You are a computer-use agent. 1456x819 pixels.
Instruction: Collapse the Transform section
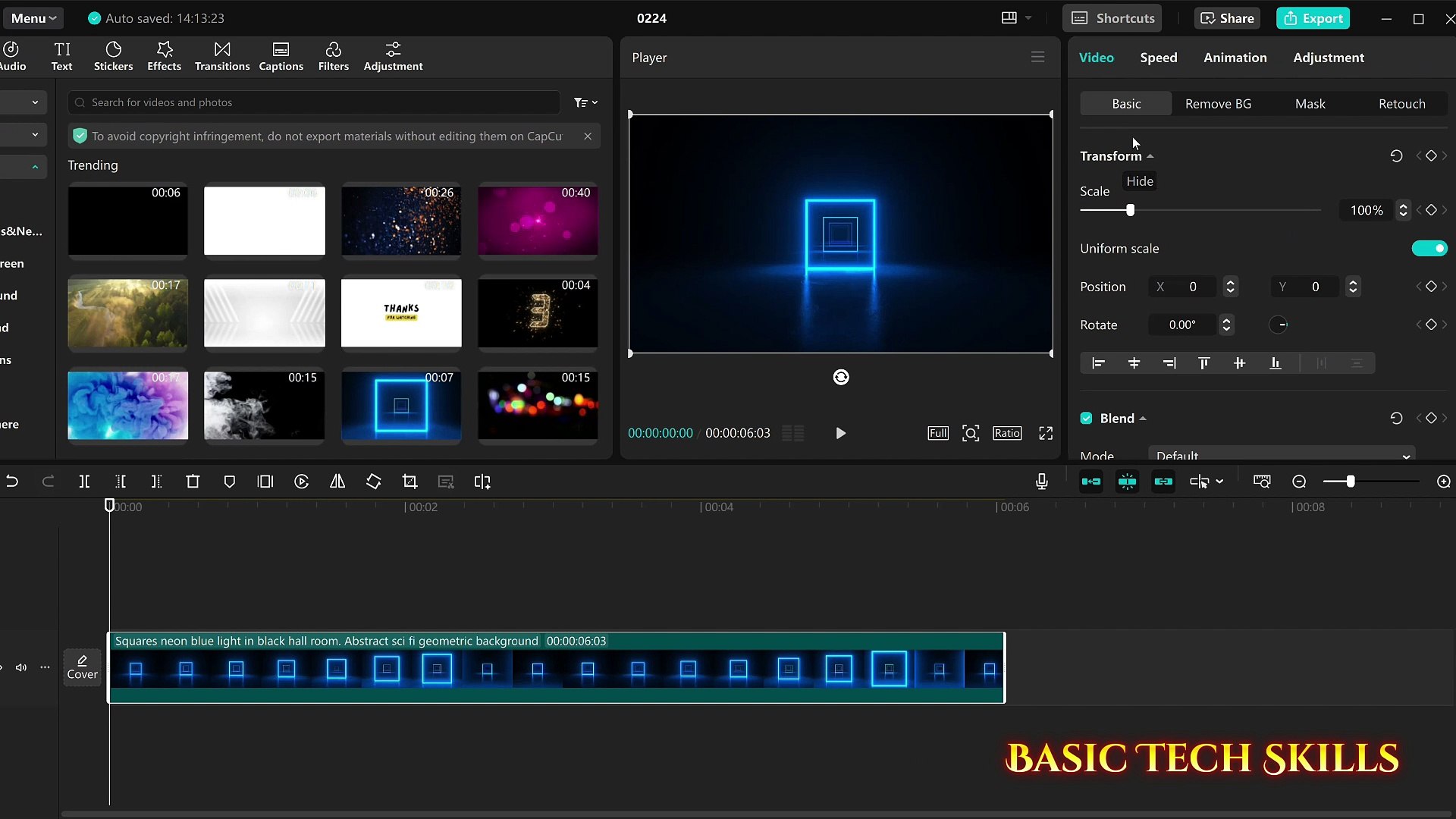(x=1150, y=156)
